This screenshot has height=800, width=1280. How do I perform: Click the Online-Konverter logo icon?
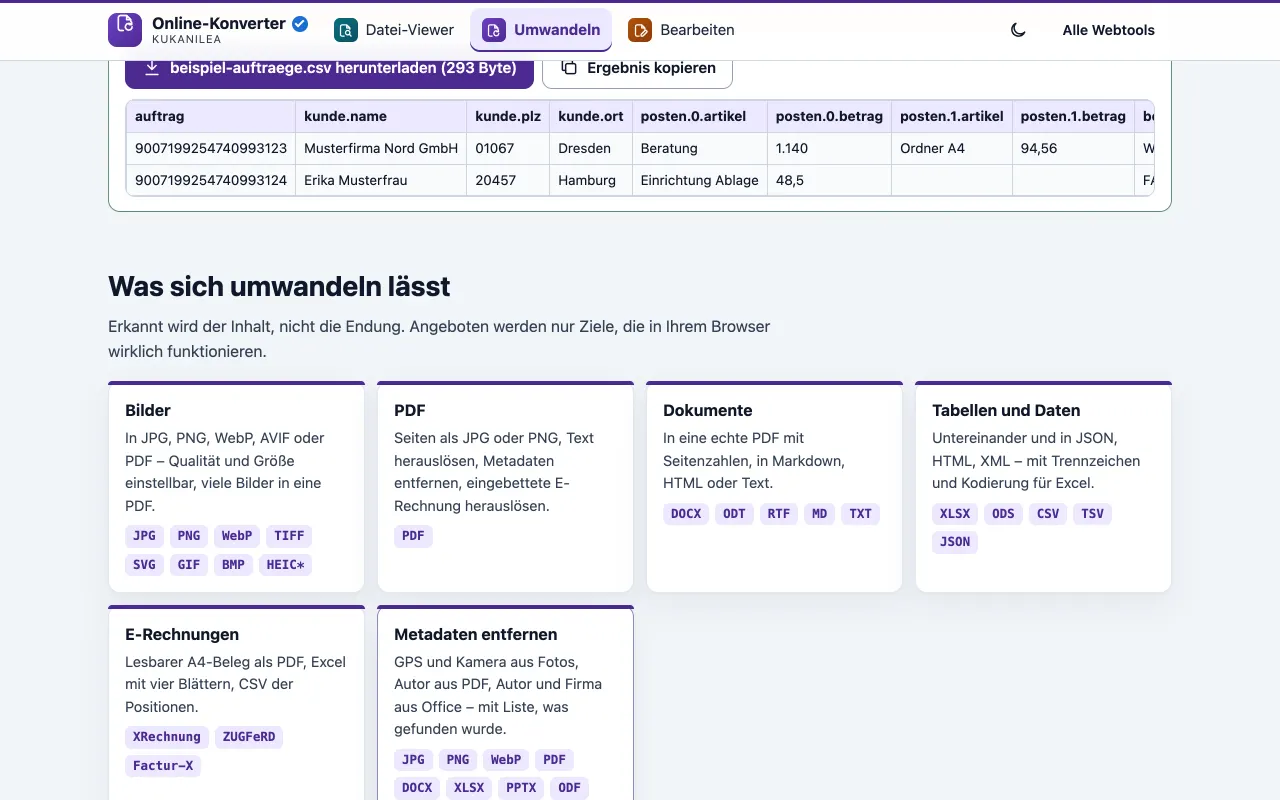click(x=125, y=30)
